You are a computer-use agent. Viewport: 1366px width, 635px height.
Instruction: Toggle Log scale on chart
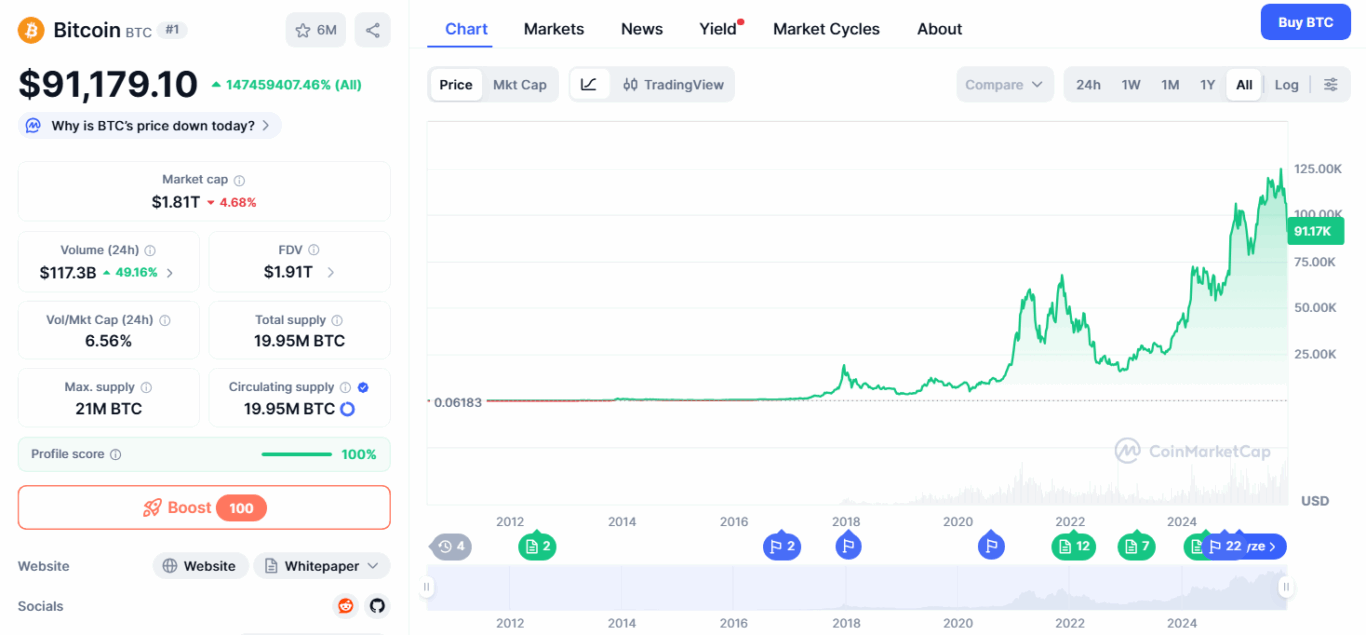coord(1286,85)
